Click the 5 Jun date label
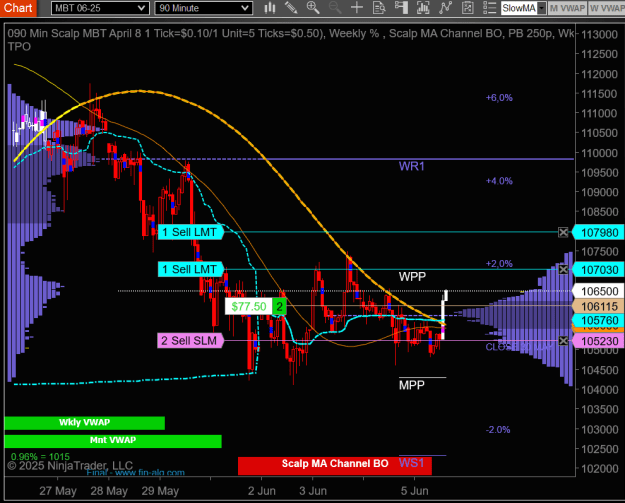Image resolution: width=625 pixels, height=503 pixels. point(415,491)
